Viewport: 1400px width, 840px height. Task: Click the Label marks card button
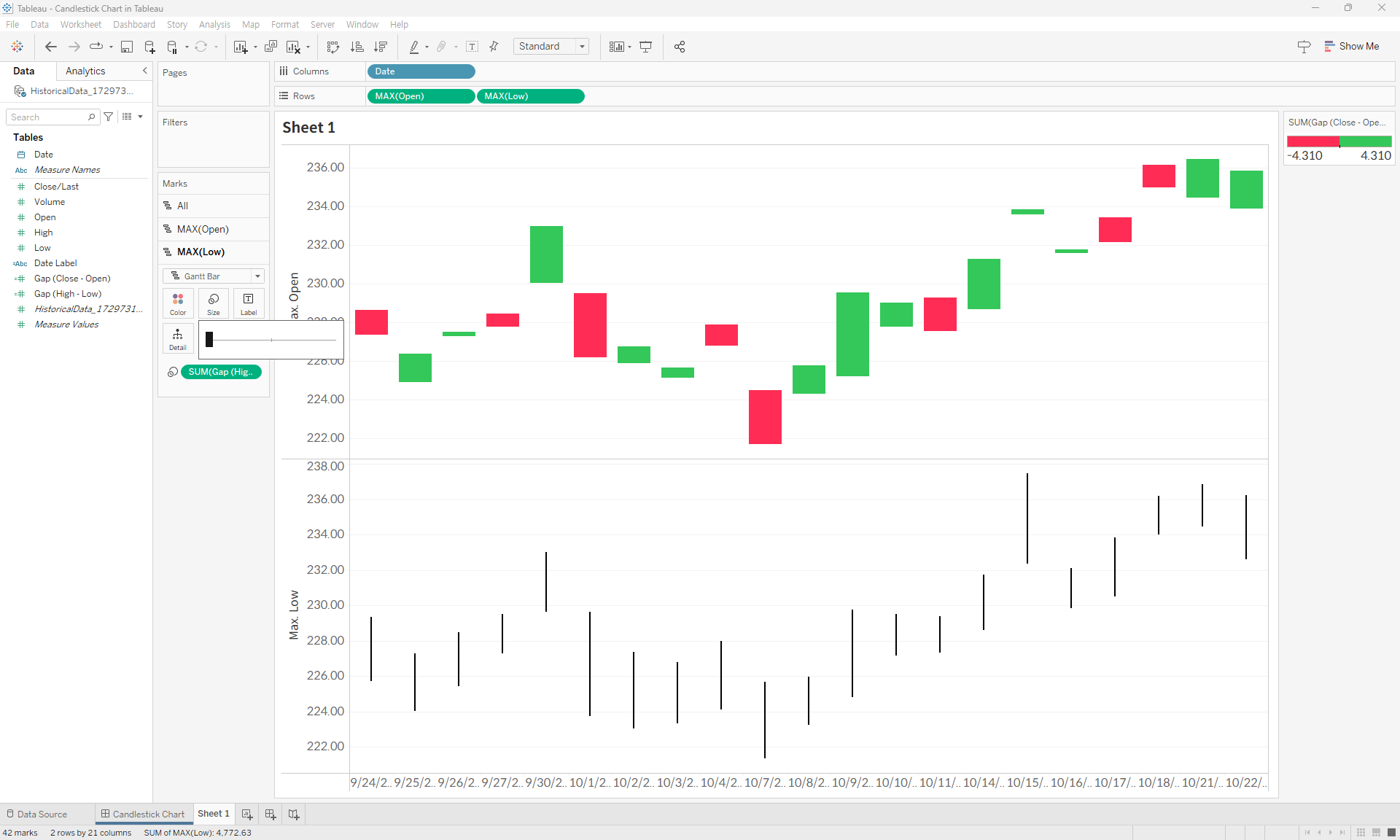click(x=249, y=303)
